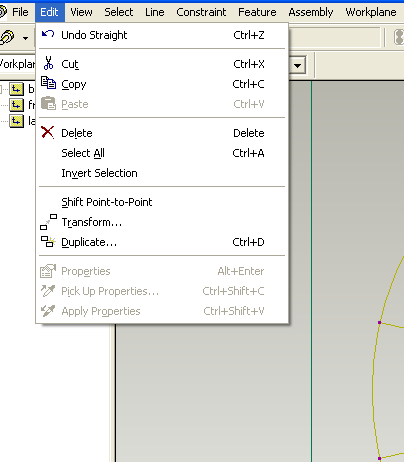Viewport: 404px width, 462px height.
Task: Select the second workplane tree icon
Action: (16, 105)
